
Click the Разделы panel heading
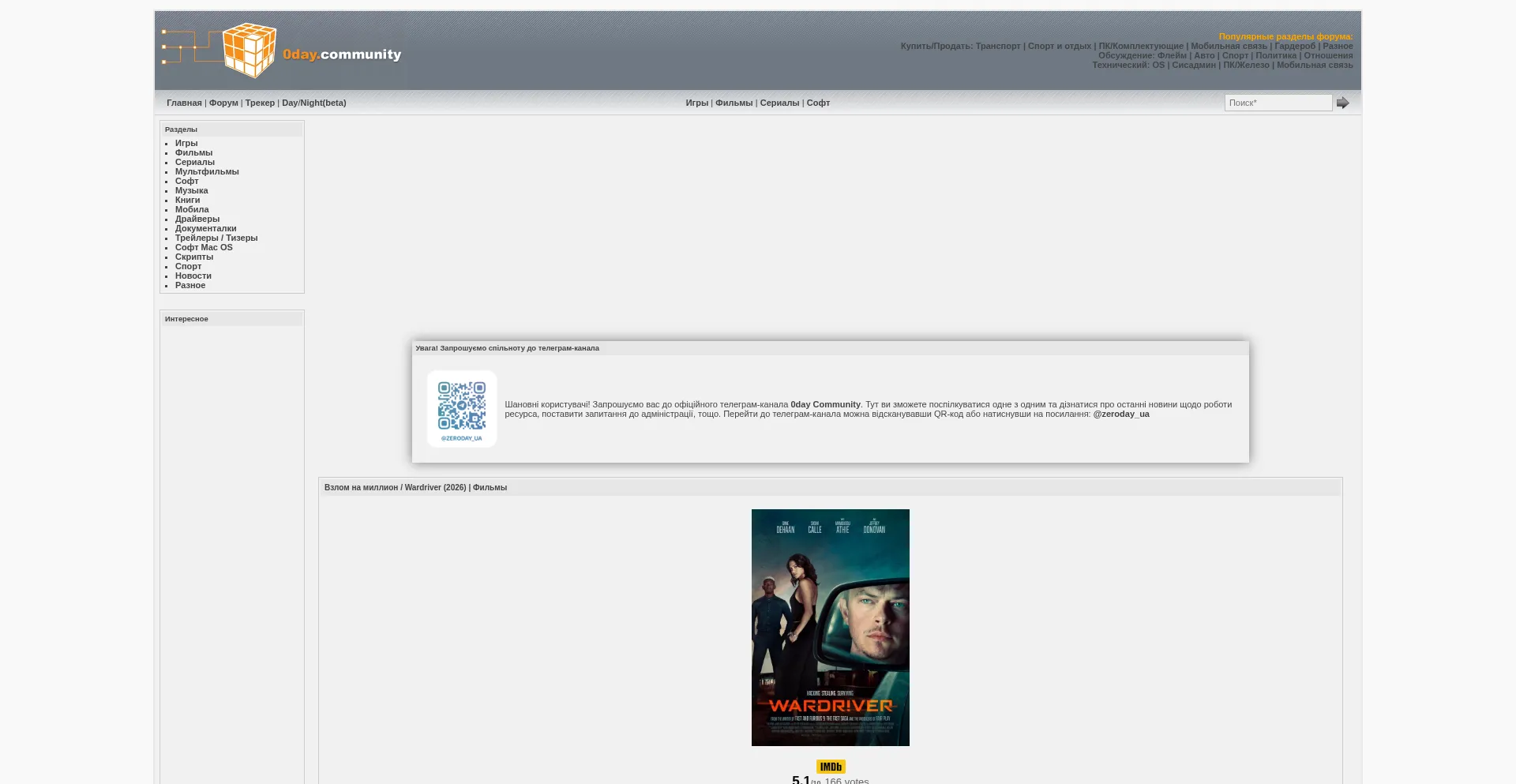coord(181,129)
